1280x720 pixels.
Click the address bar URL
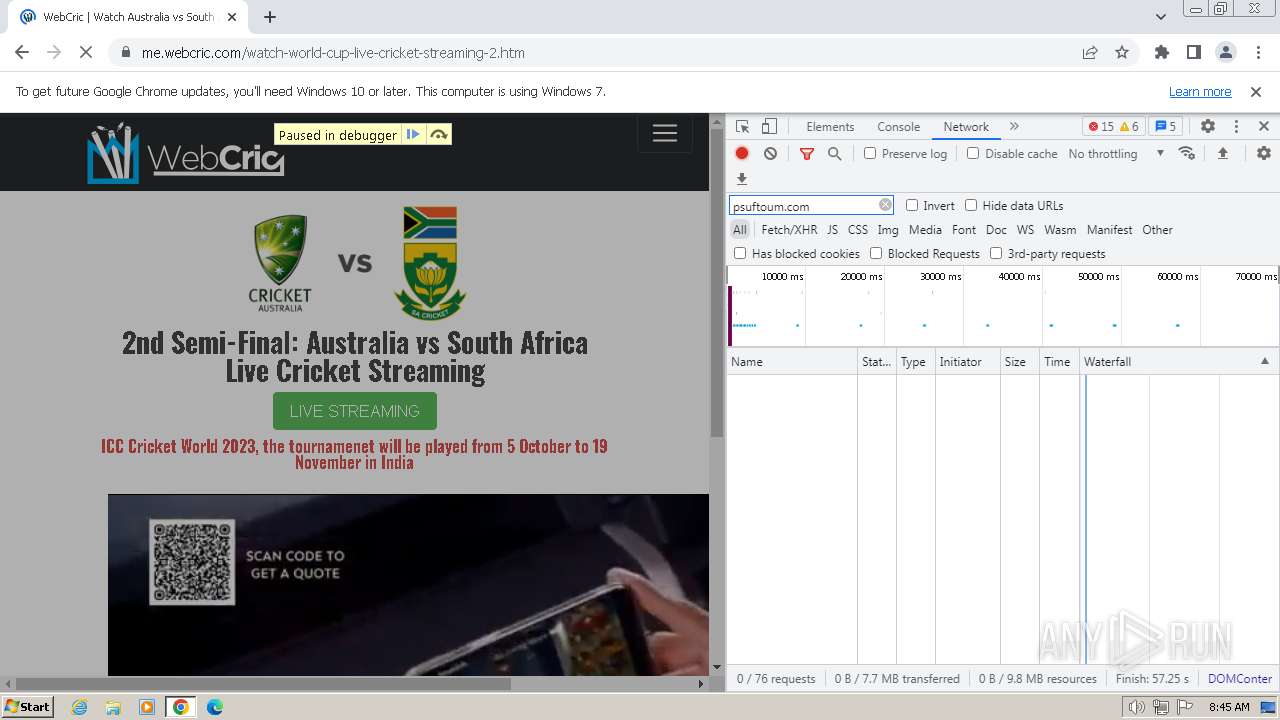[x=333, y=53]
